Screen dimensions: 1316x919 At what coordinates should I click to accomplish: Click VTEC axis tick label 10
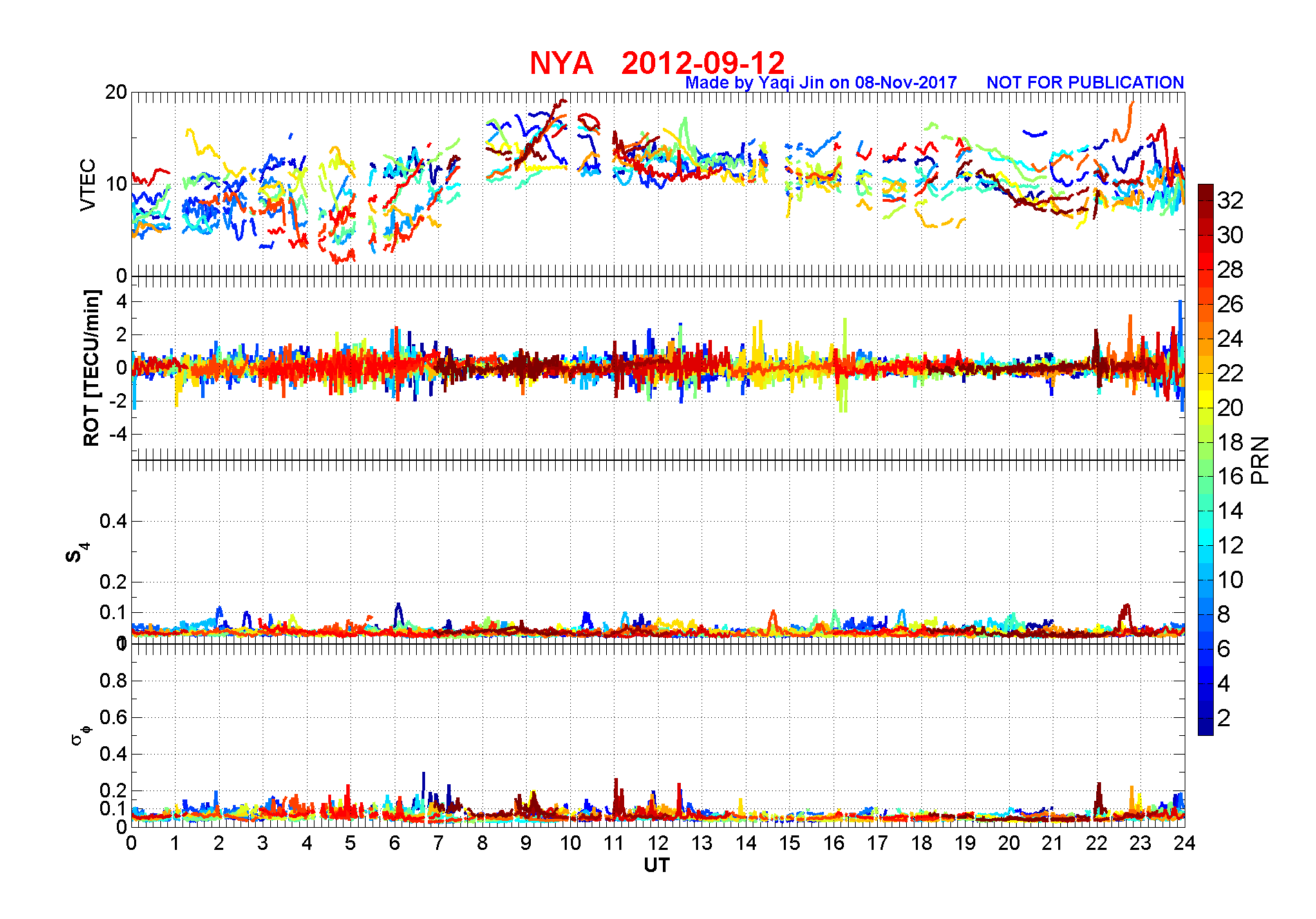point(115,184)
